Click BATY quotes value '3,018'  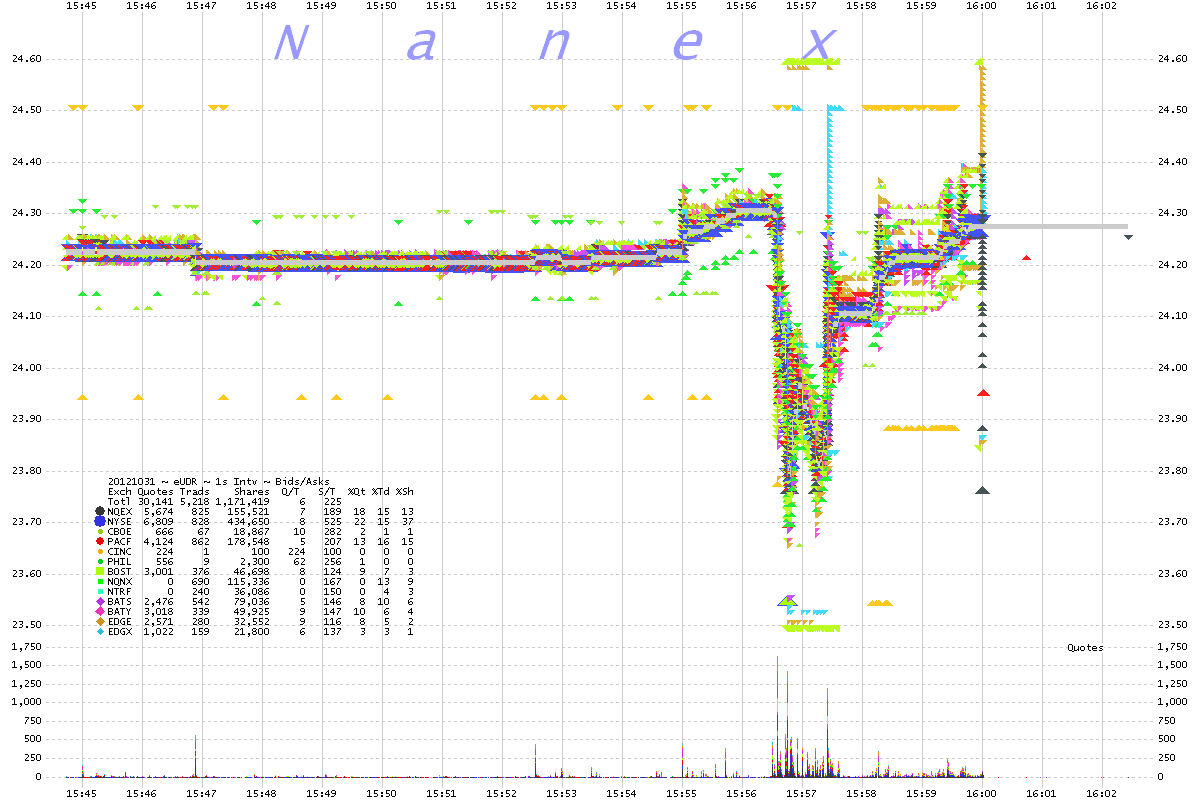click(159, 611)
